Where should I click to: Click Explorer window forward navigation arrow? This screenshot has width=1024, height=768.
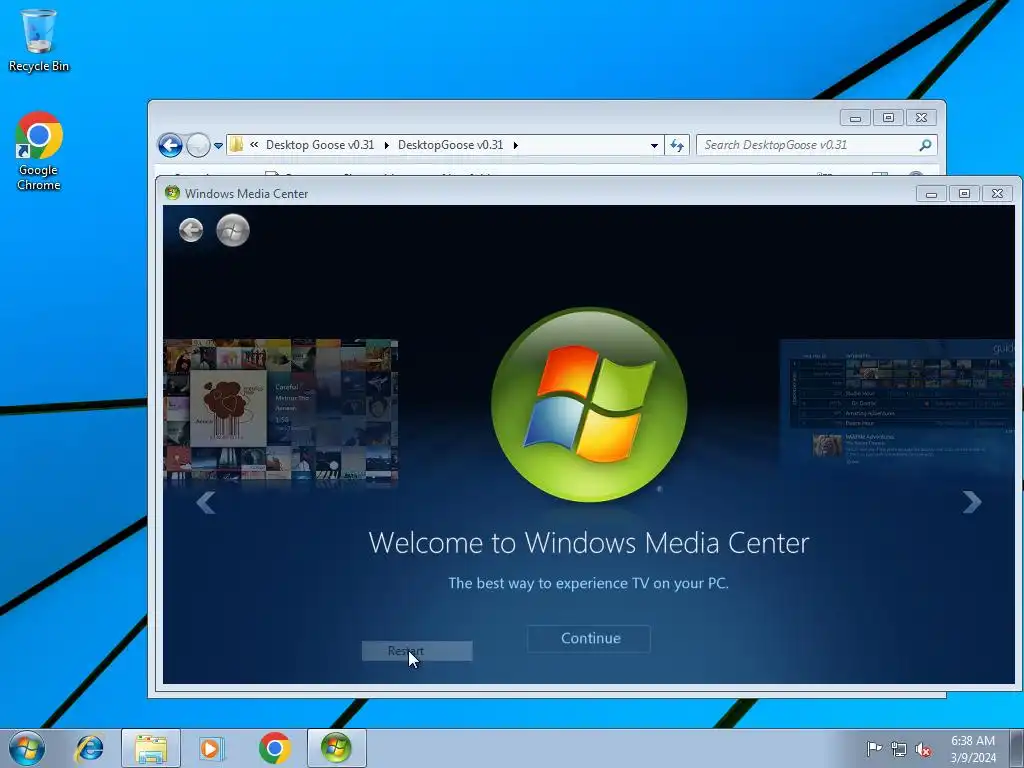tap(198, 145)
